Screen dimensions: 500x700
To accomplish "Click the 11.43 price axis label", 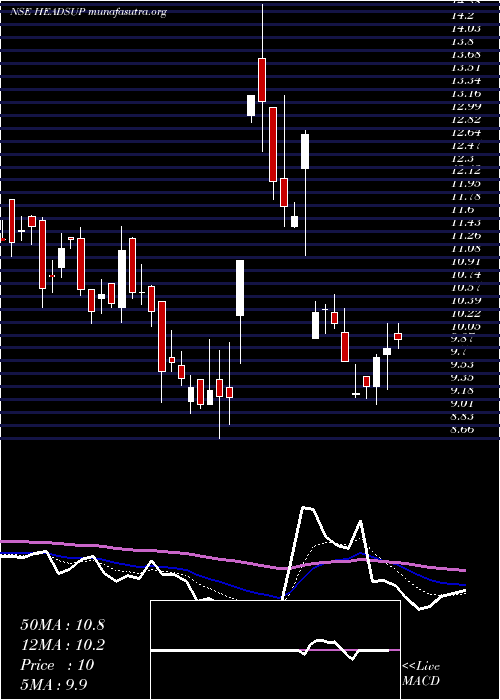I will pos(466,222).
